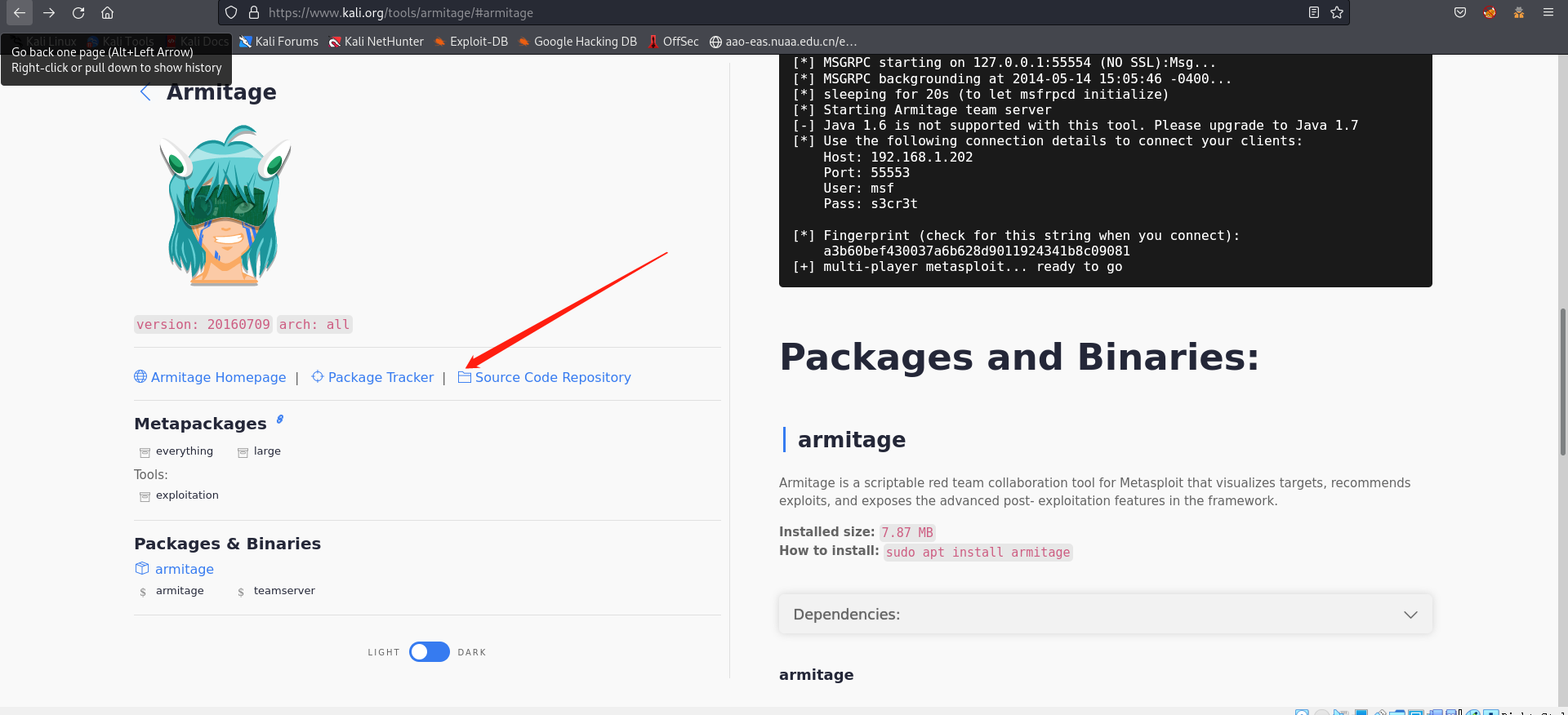Bookmark this page with star icon
The height and width of the screenshot is (715, 1568).
(x=1337, y=12)
